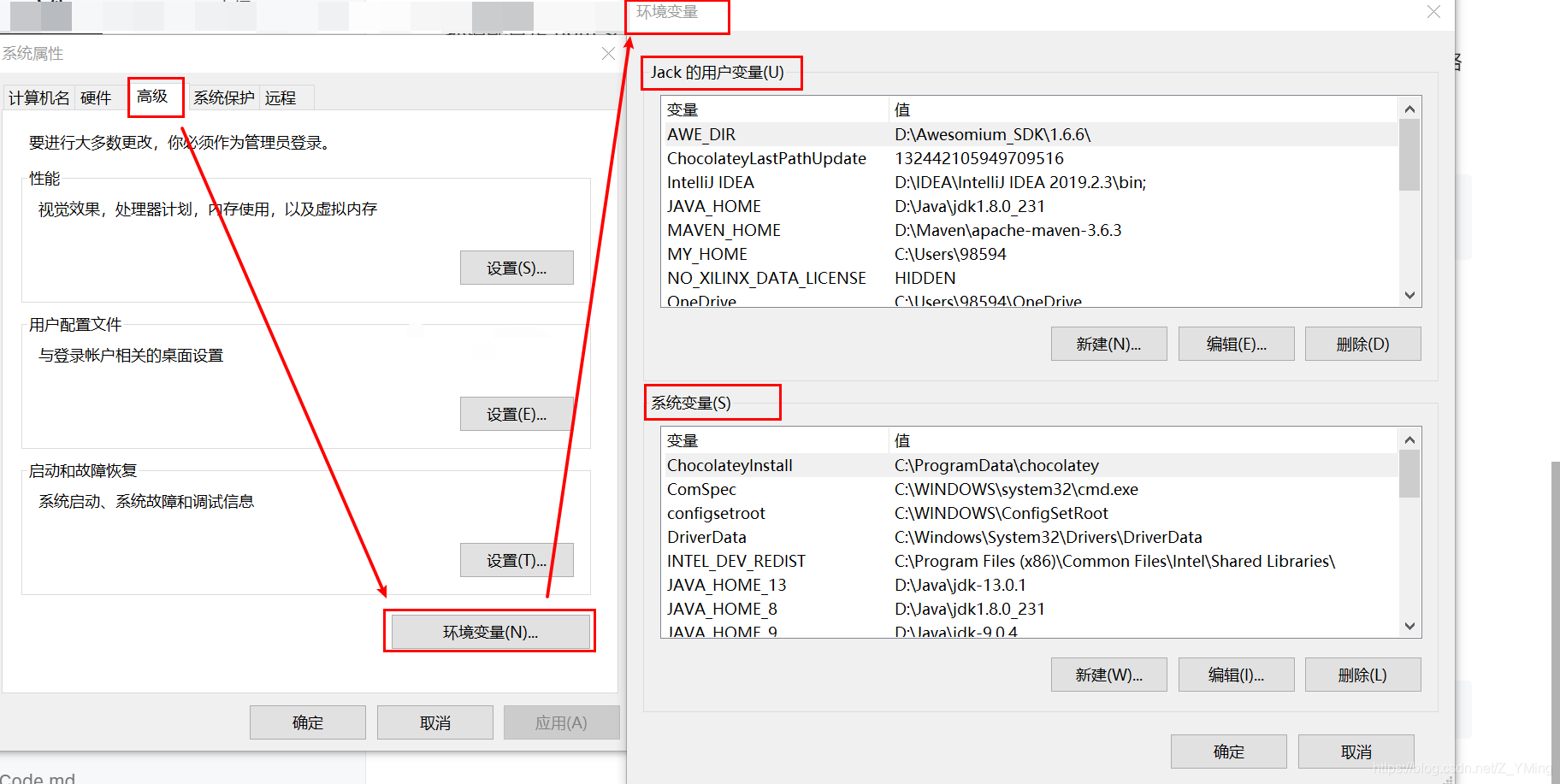Screen dimensions: 1560x784
Task: Select the JAVA_HOME user variable
Action: [1031, 206]
